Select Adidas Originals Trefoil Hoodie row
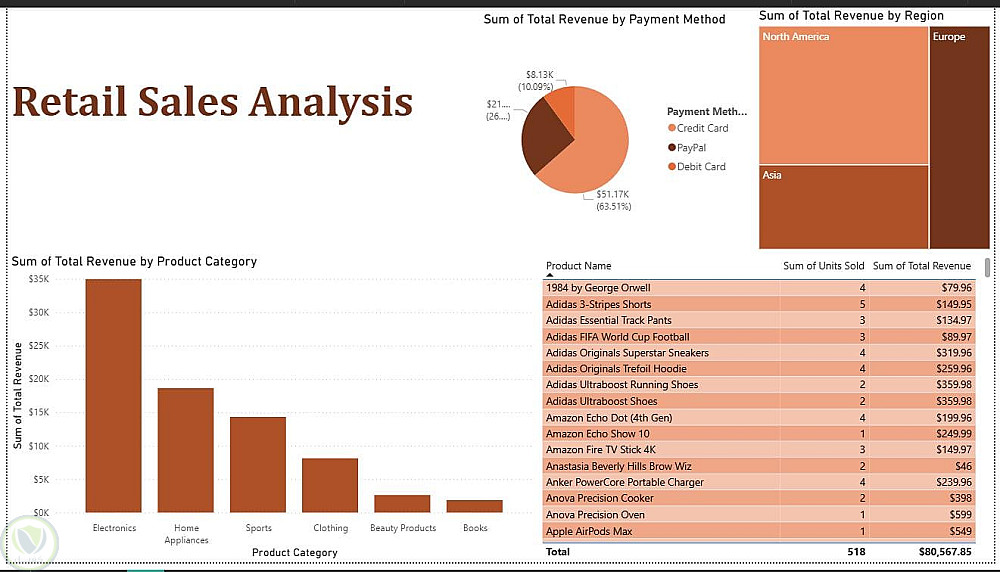1000x572 pixels. (759, 369)
